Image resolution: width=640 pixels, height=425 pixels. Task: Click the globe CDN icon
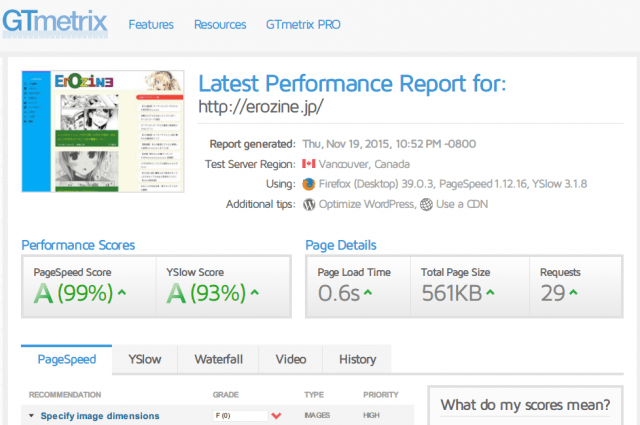426,204
